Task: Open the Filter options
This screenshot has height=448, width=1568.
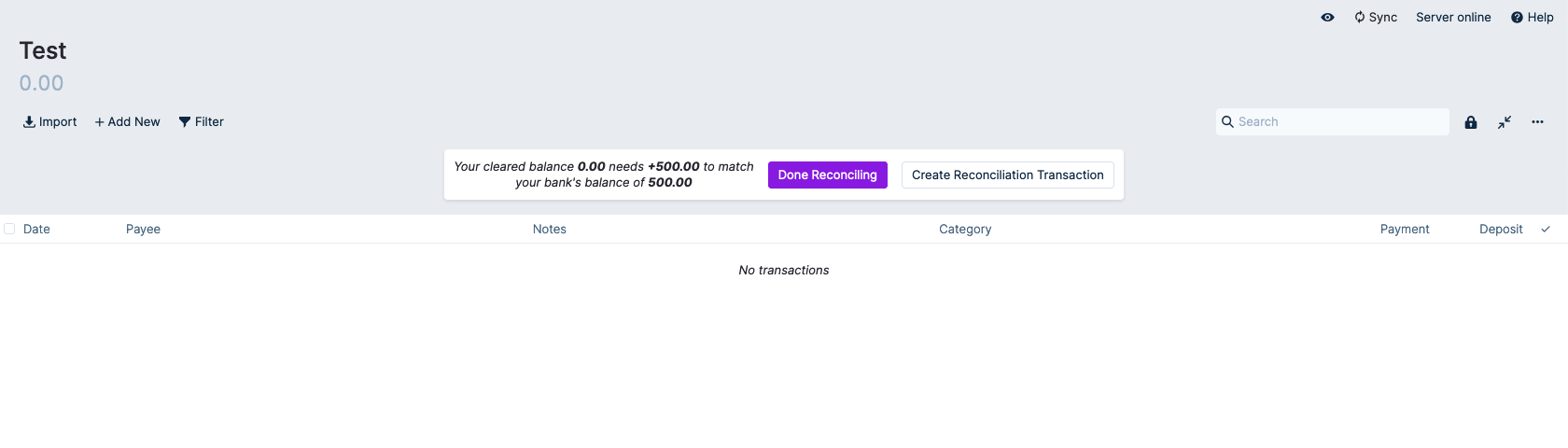Action: [202, 122]
